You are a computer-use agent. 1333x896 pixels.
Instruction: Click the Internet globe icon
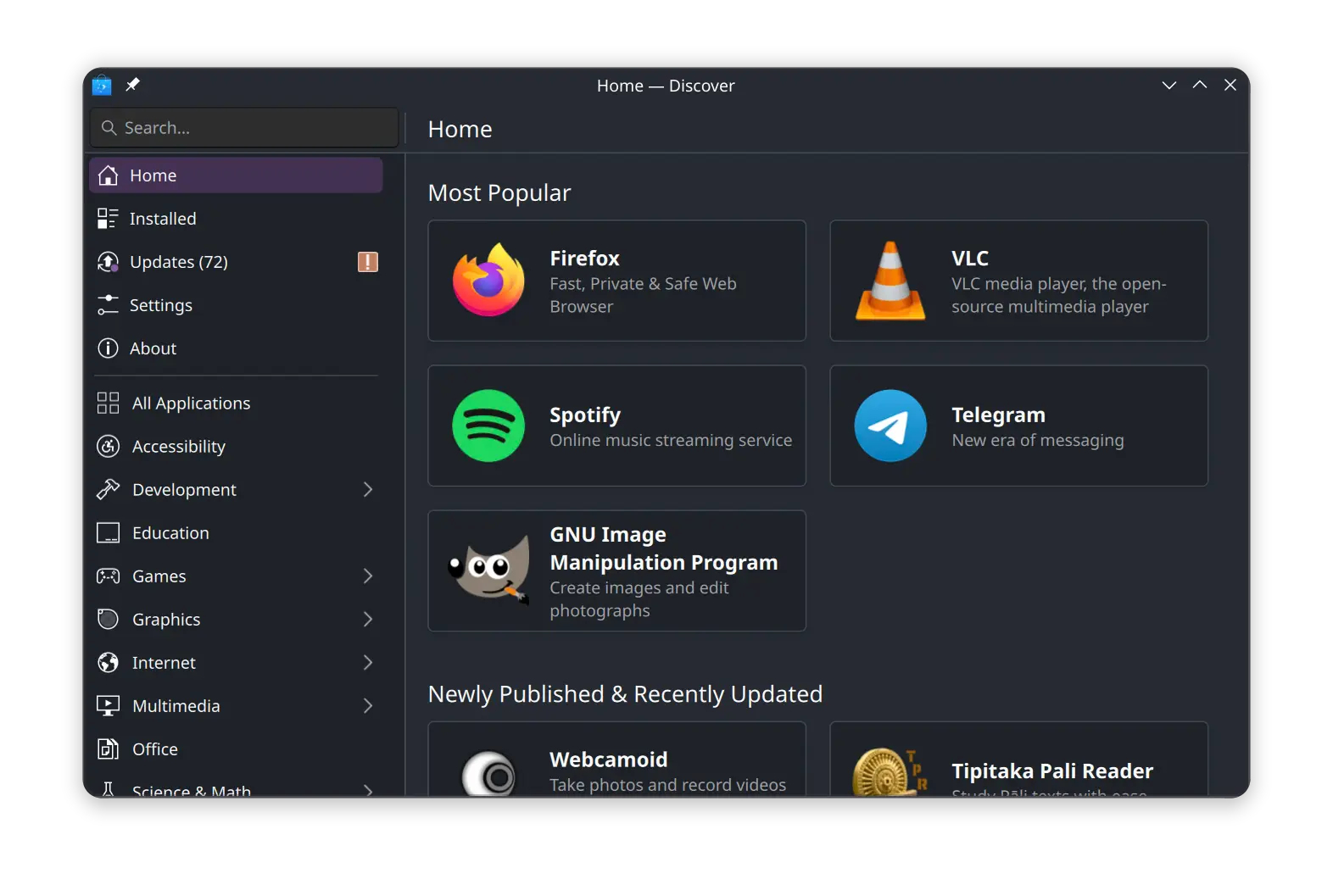pyautogui.click(x=108, y=662)
